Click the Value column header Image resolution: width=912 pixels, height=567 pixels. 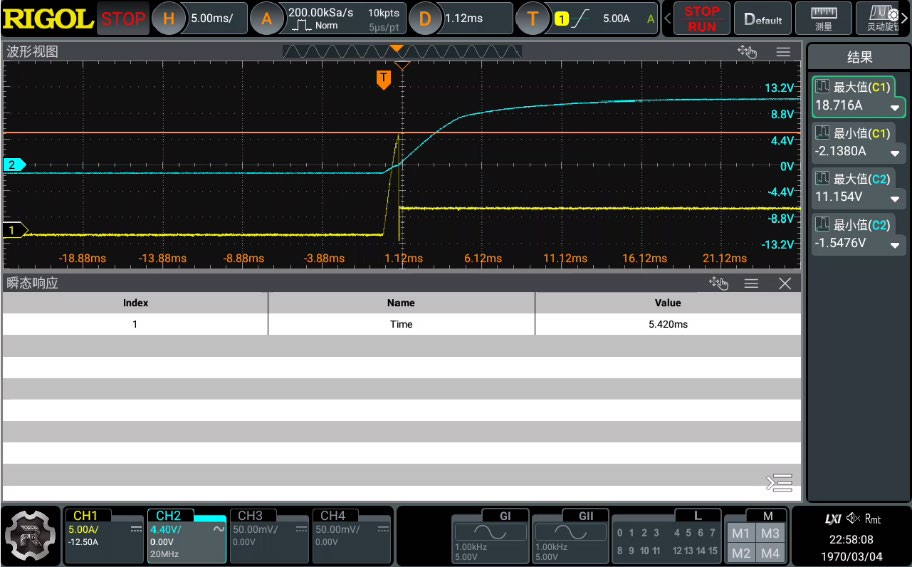tap(668, 302)
